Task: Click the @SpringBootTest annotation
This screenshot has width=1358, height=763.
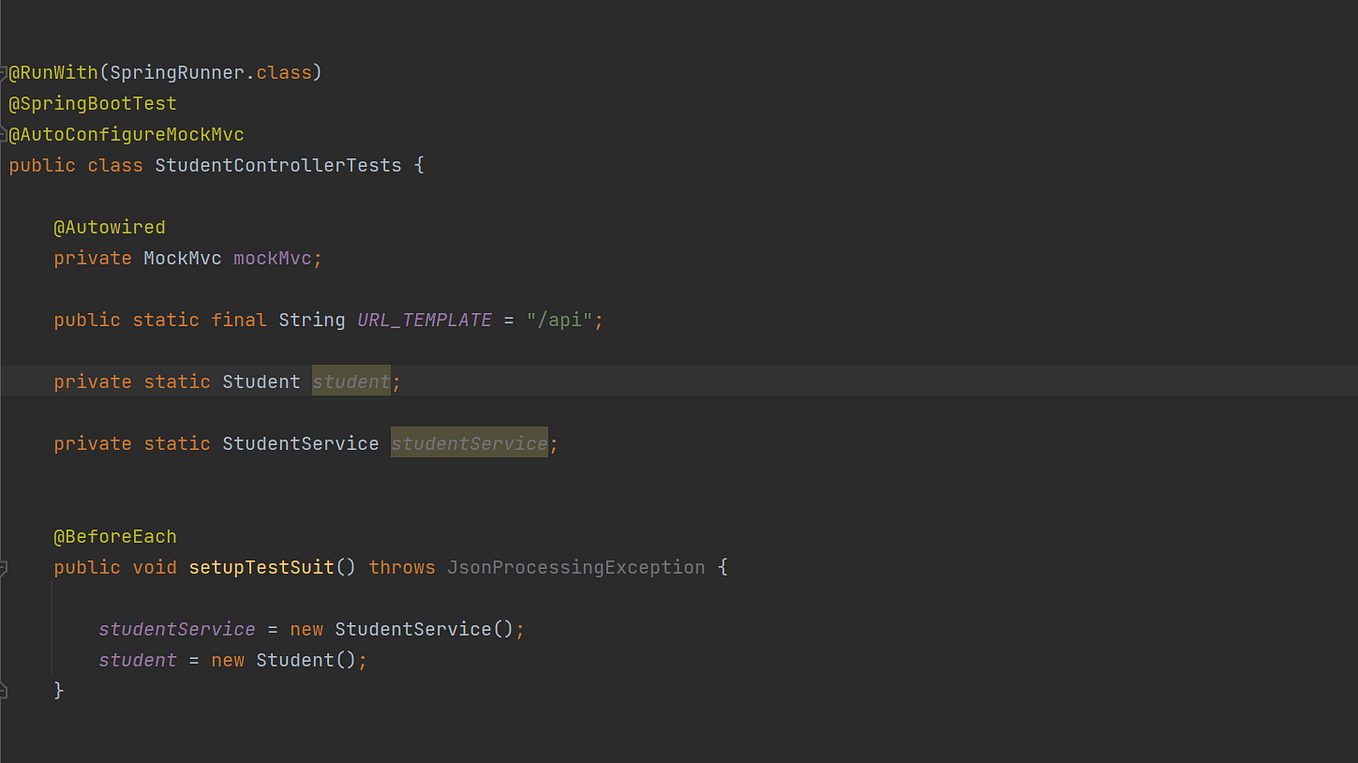Action: [92, 103]
